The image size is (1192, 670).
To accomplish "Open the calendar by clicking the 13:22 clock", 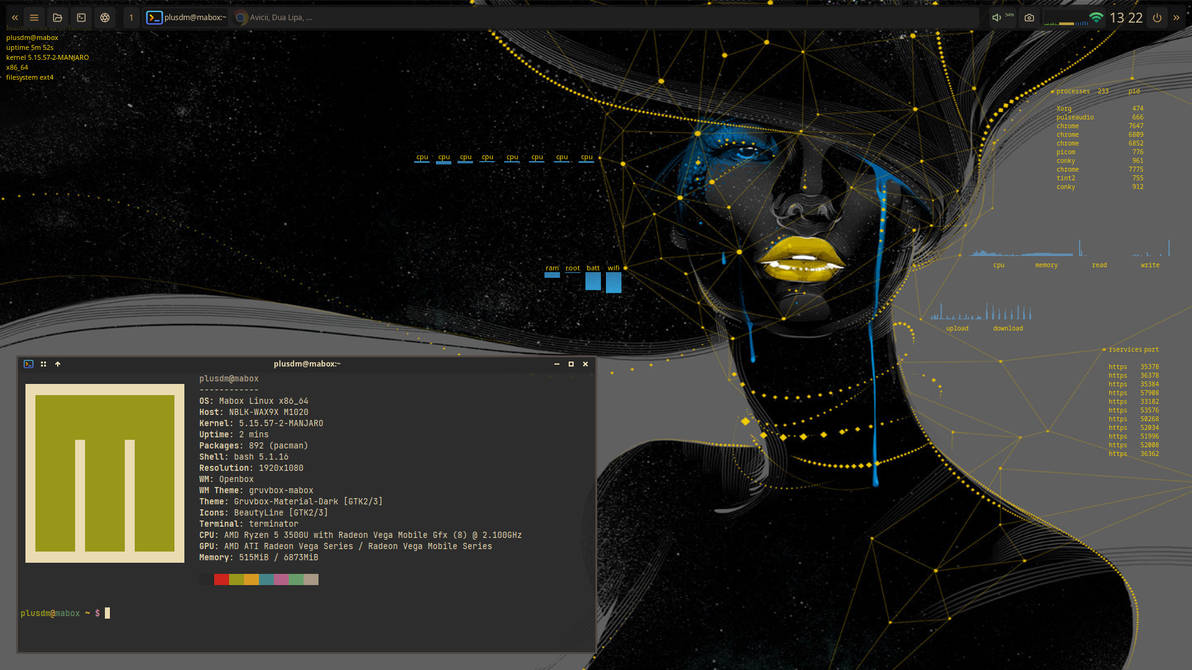I will click(1125, 17).
